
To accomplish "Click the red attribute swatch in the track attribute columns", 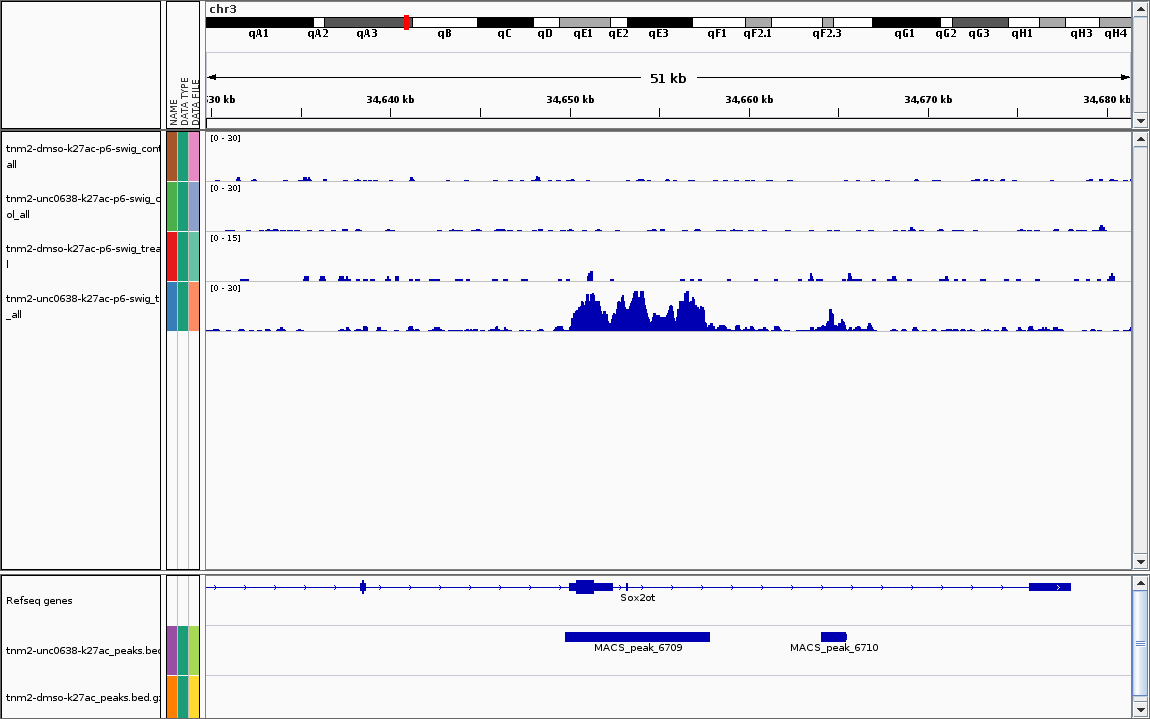I will point(172,256).
